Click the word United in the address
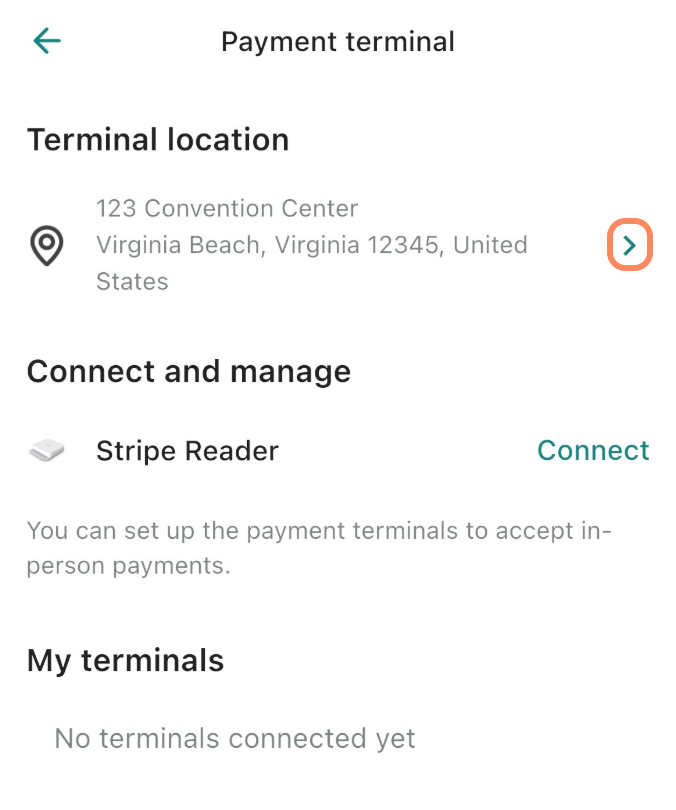 tap(490, 245)
